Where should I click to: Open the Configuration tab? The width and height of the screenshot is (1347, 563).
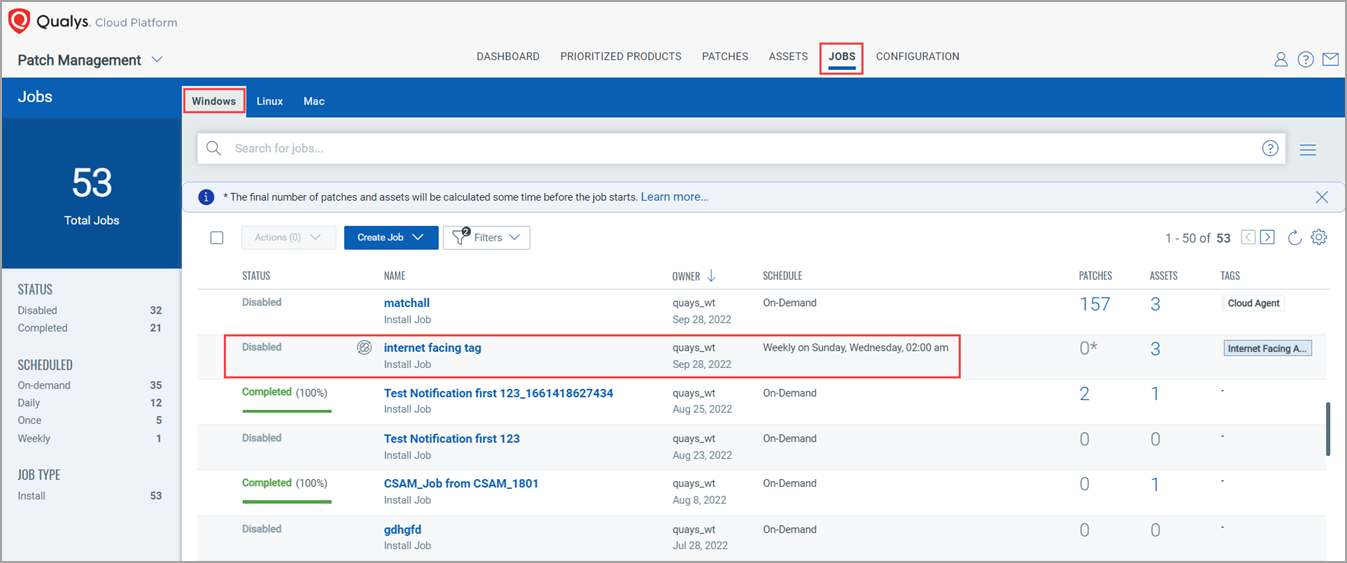918,57
